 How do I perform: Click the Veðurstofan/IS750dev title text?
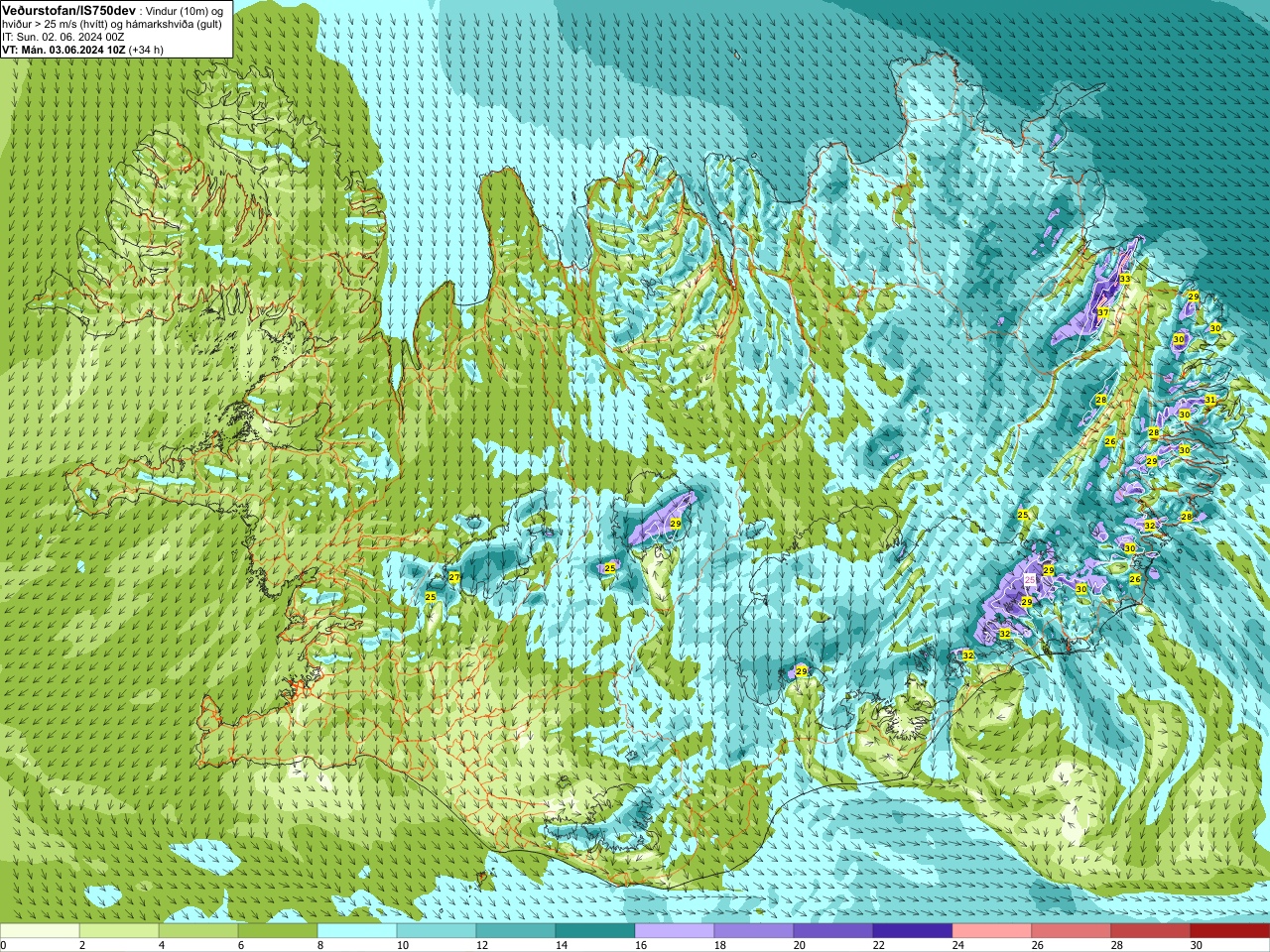click(x=68, y=9)
